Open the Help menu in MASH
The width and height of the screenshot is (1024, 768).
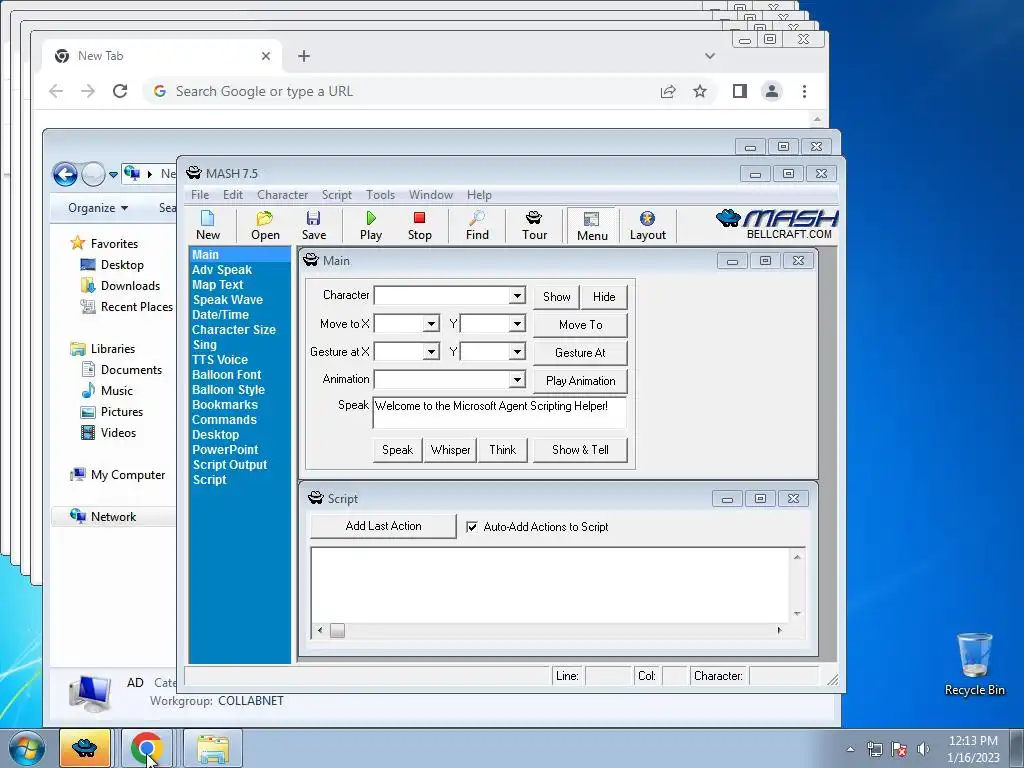[479, 195]
